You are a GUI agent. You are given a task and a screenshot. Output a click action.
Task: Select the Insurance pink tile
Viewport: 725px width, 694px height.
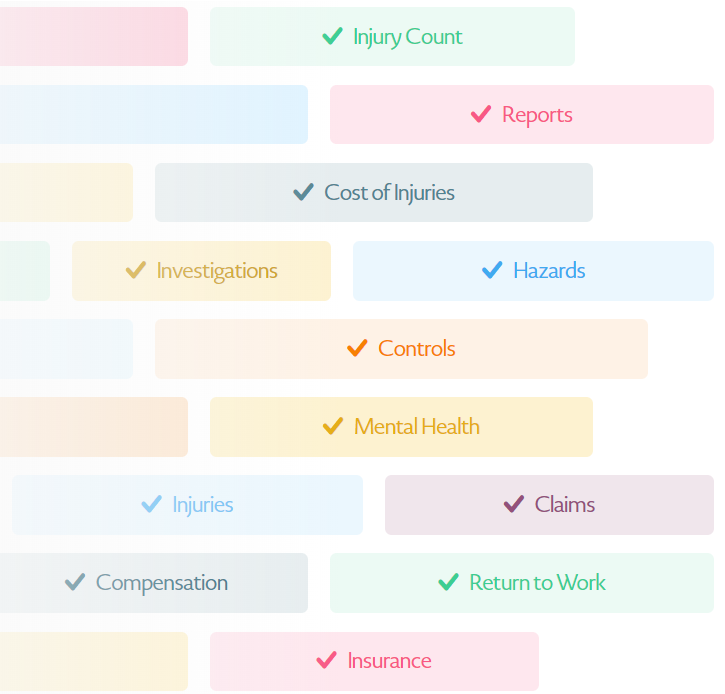[x=374, y=661]
